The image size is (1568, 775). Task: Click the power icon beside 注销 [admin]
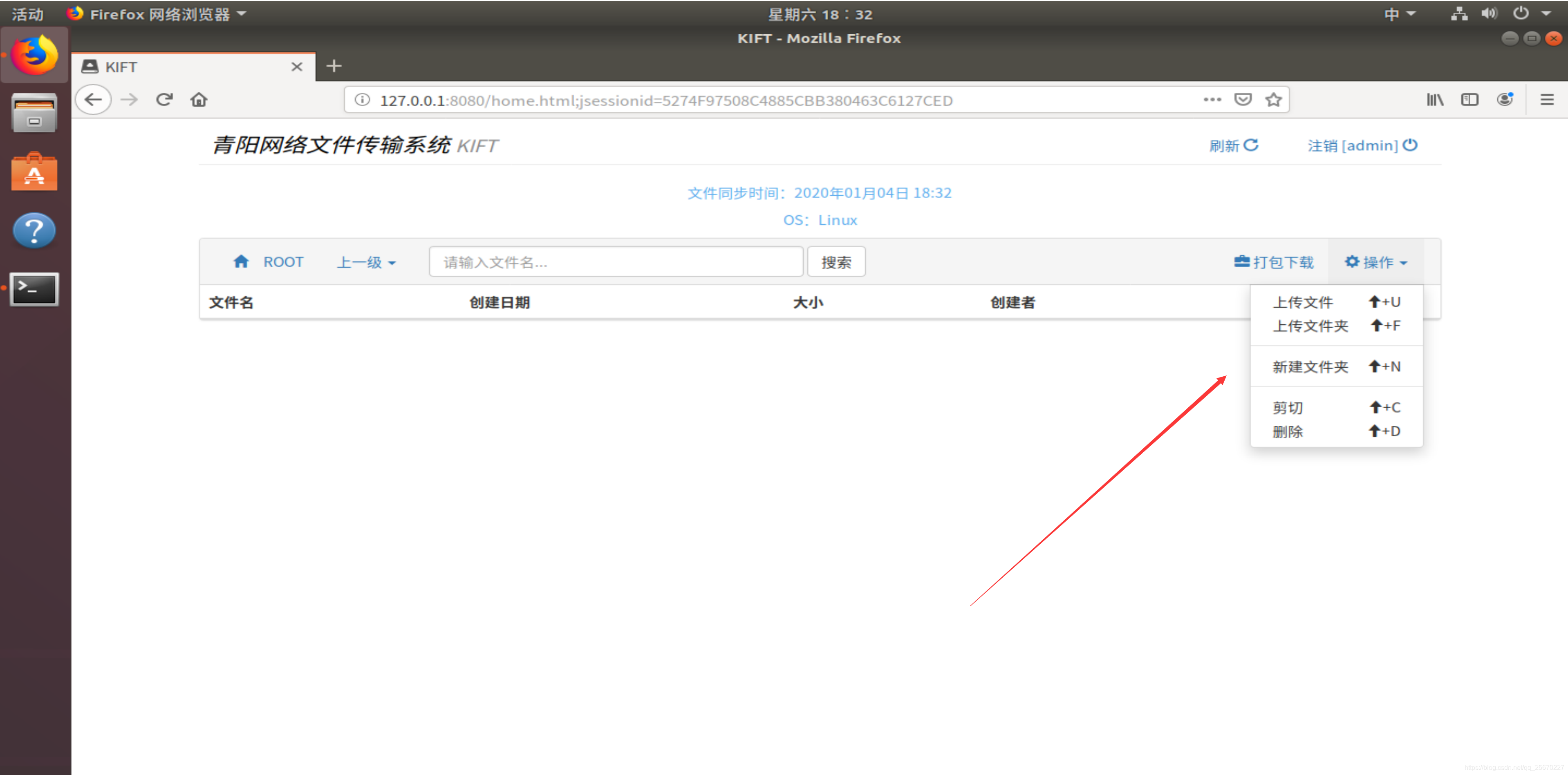coord(1410,145)
